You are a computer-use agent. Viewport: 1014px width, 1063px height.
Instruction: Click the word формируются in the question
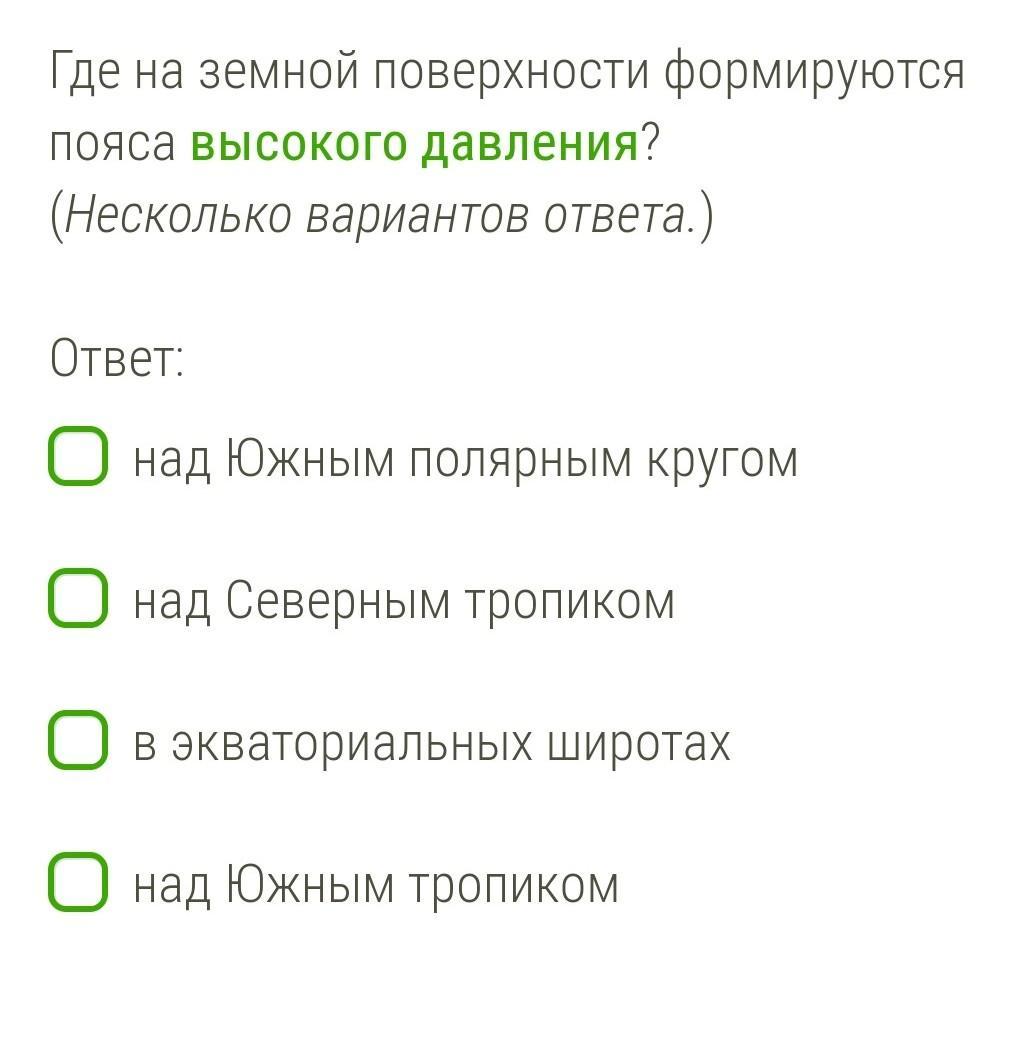pos(814,73)
